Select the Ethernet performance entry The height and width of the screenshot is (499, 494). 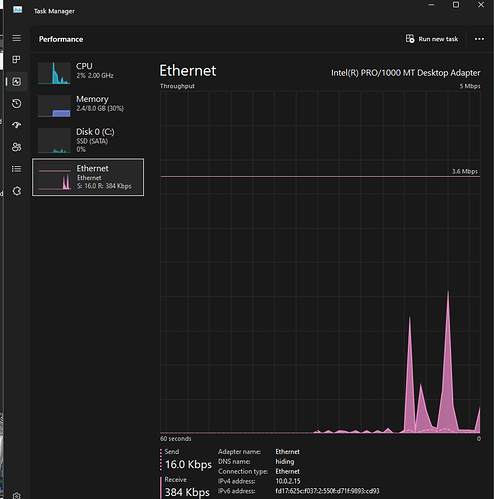pos(88,177)
